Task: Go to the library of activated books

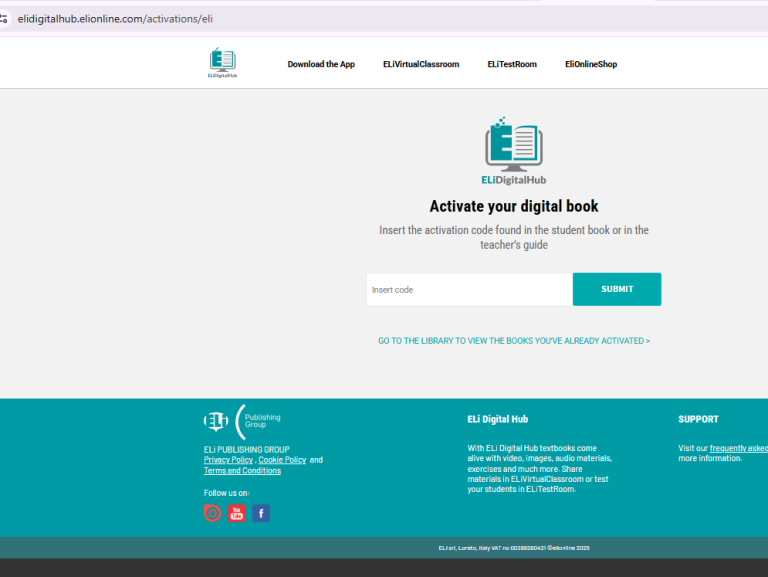Action: tap(513, 341)
